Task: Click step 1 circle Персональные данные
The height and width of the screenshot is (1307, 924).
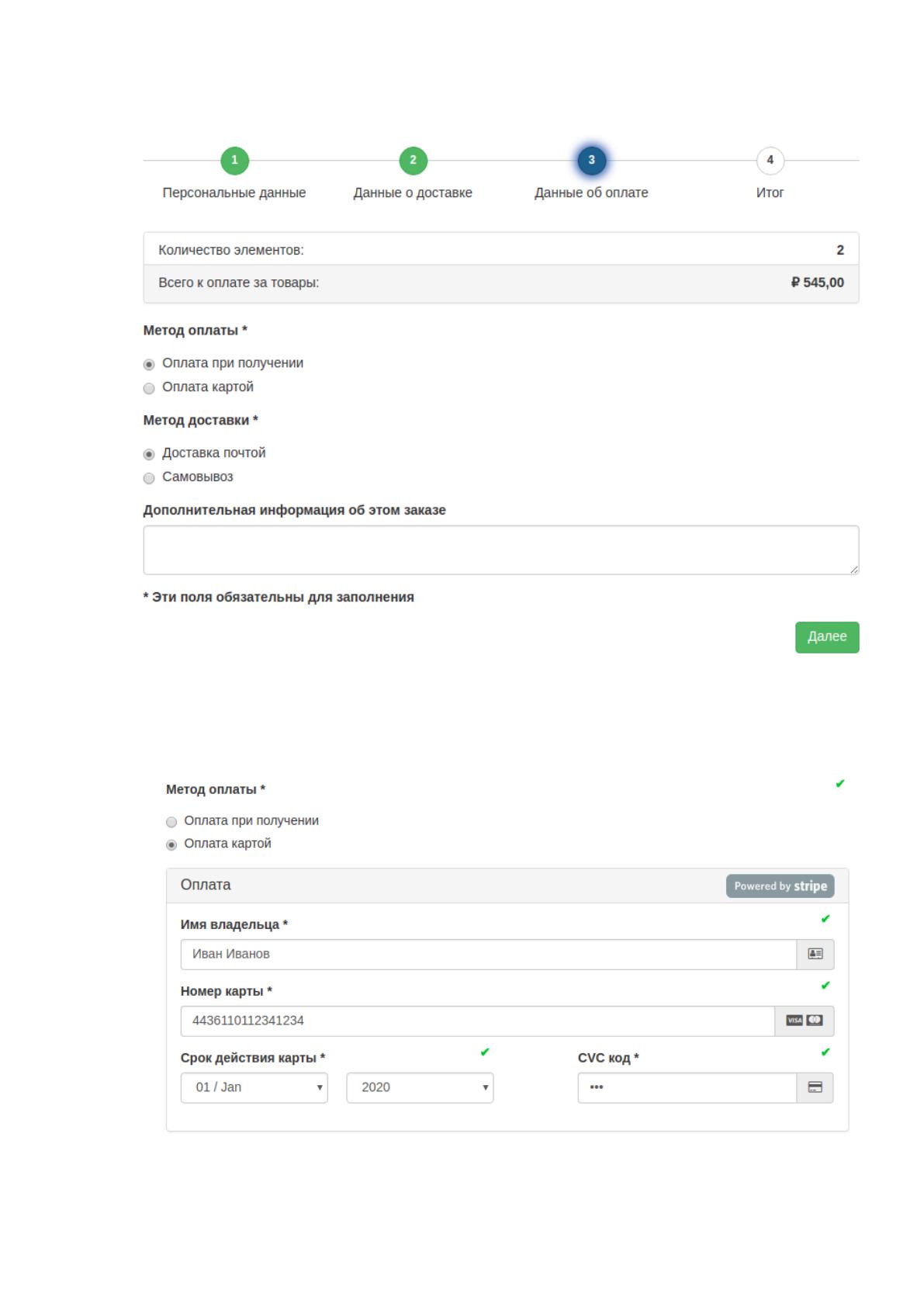Action: tap(234, 161)
